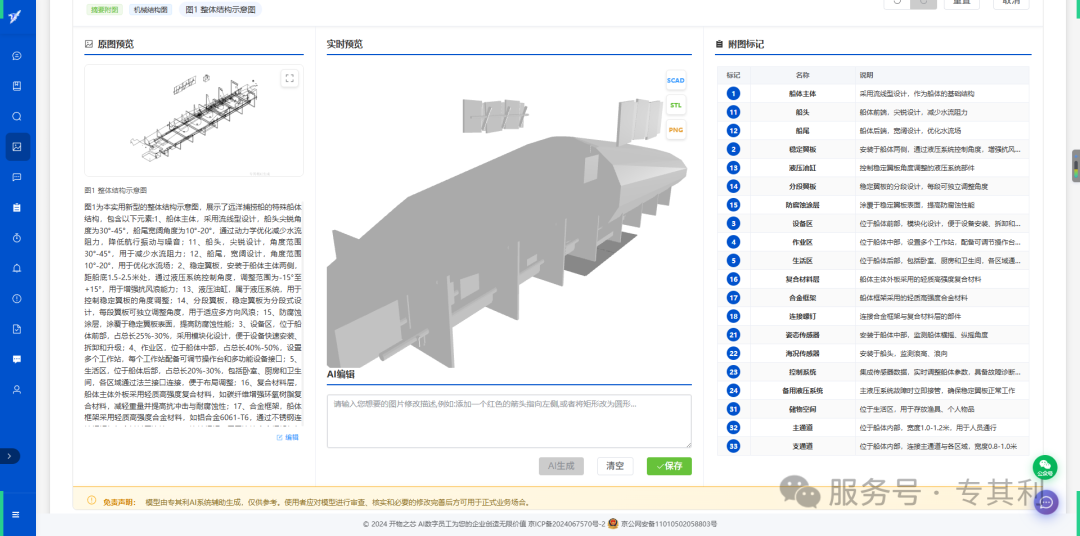Open the clipboard icon in the sidebar
Screen dimensions: 1080x536
point(17,207)
